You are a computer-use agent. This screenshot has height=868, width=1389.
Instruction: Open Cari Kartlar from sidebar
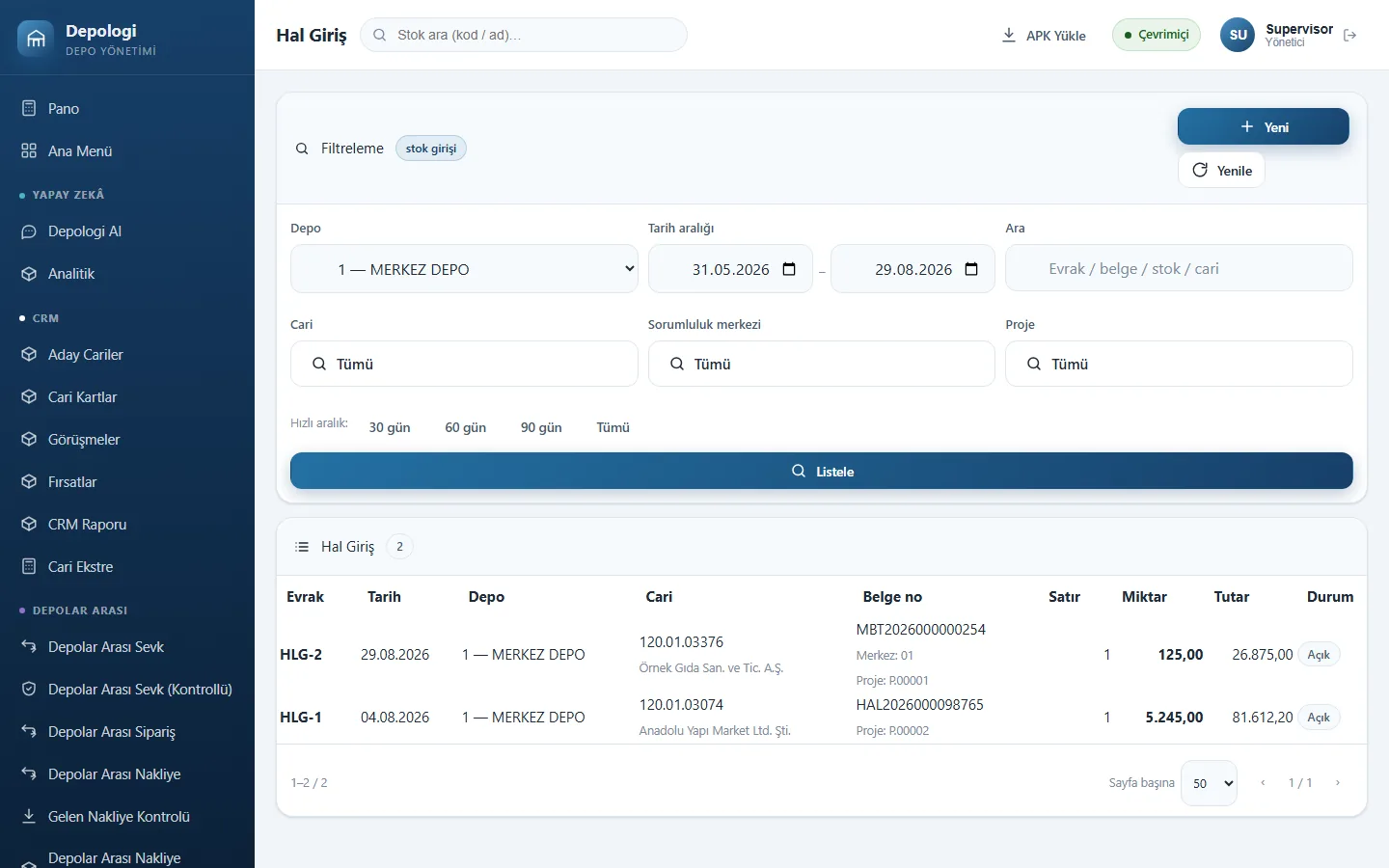[127, 397]
